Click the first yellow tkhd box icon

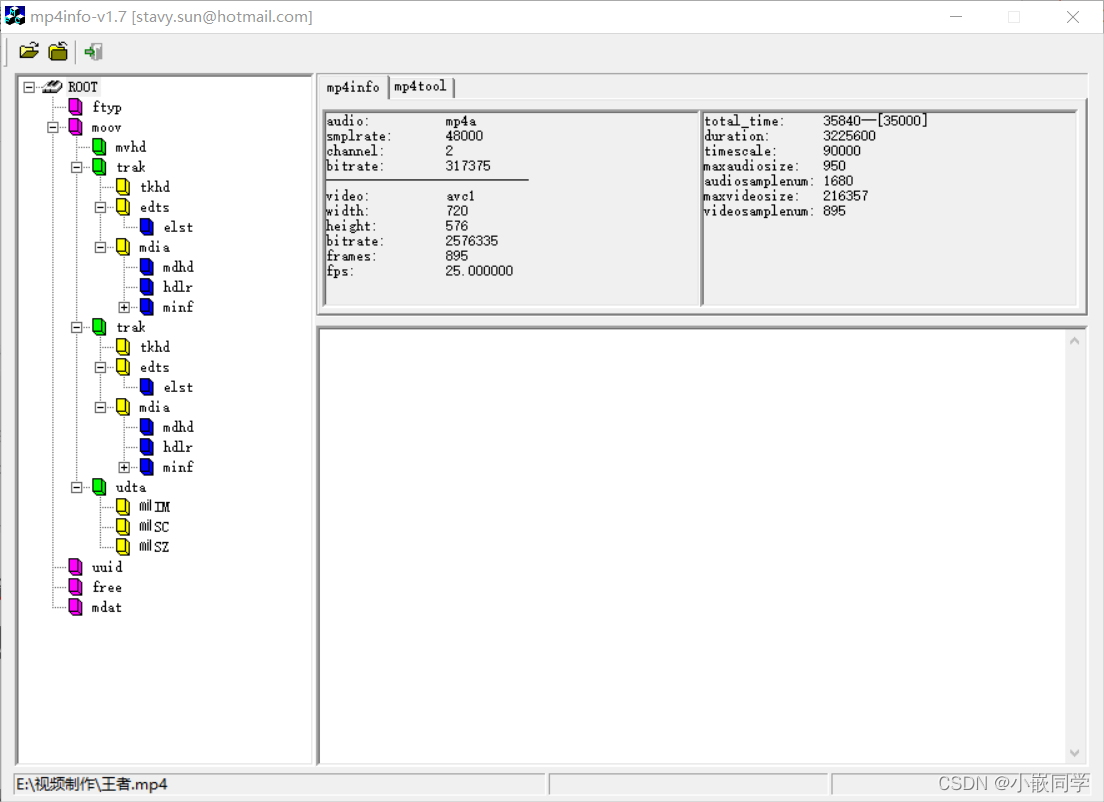123,187
